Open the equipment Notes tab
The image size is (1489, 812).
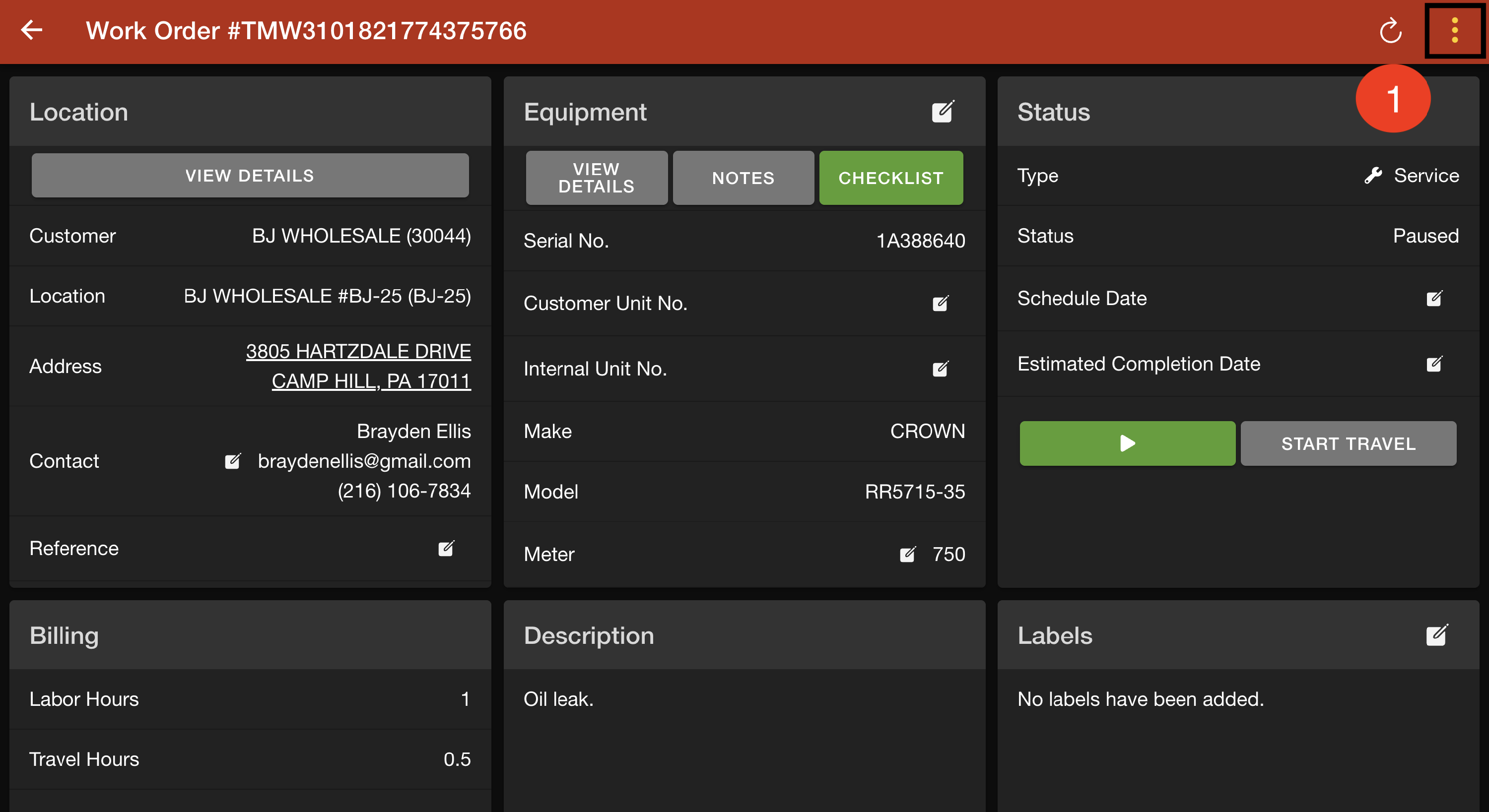744,178
